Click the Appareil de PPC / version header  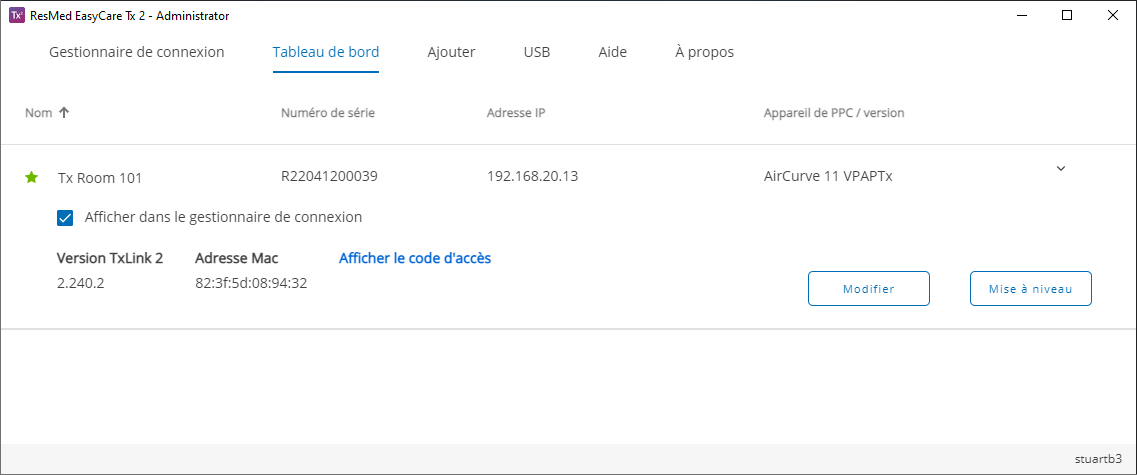point(834,113)
